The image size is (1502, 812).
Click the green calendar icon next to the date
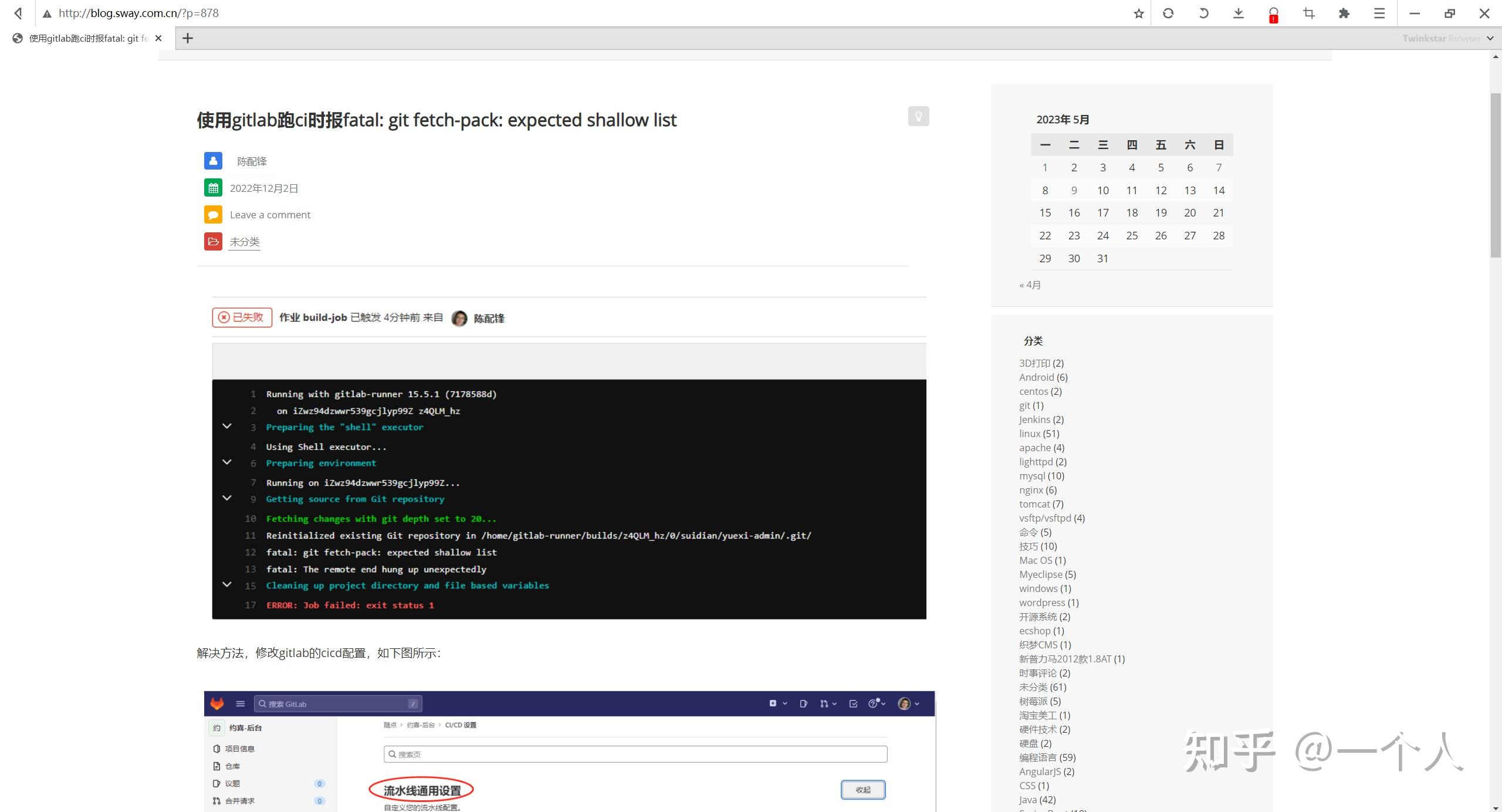pos(213,188)
